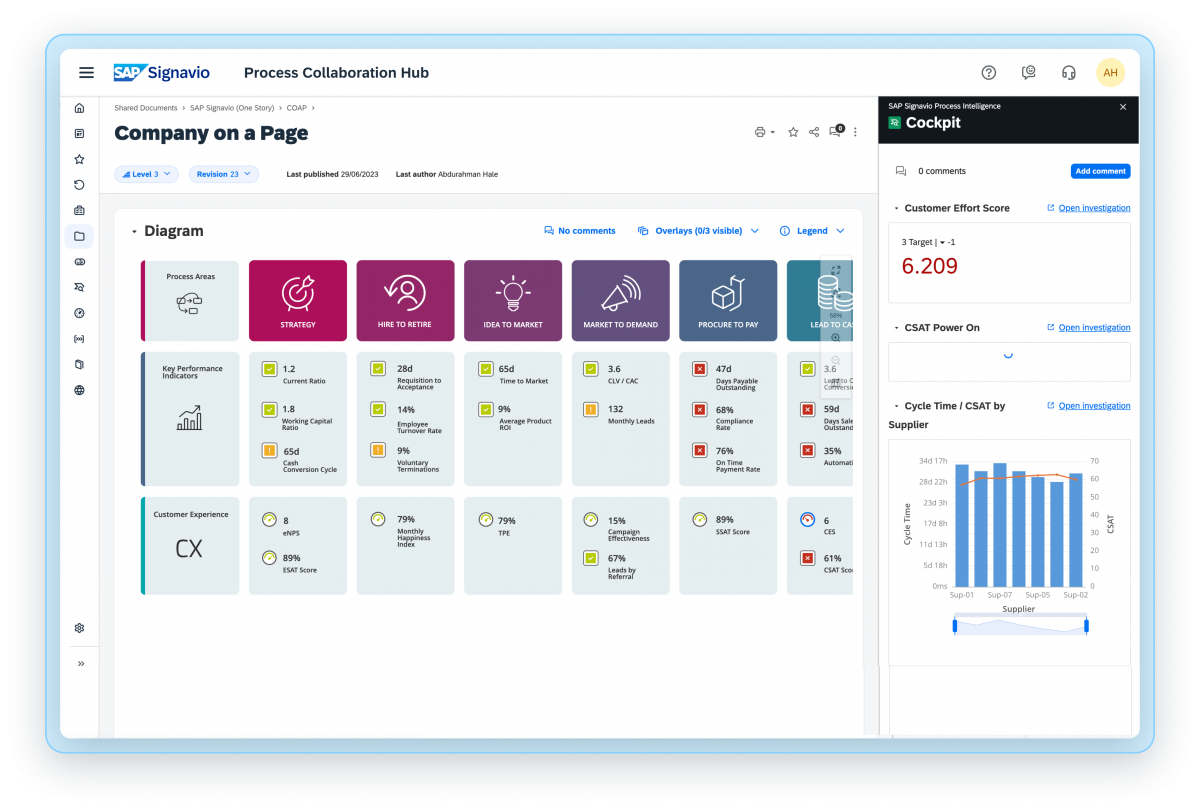Click the AH avatar in the top bar
Screen dimensions: 1200x810
point(1111,72)
